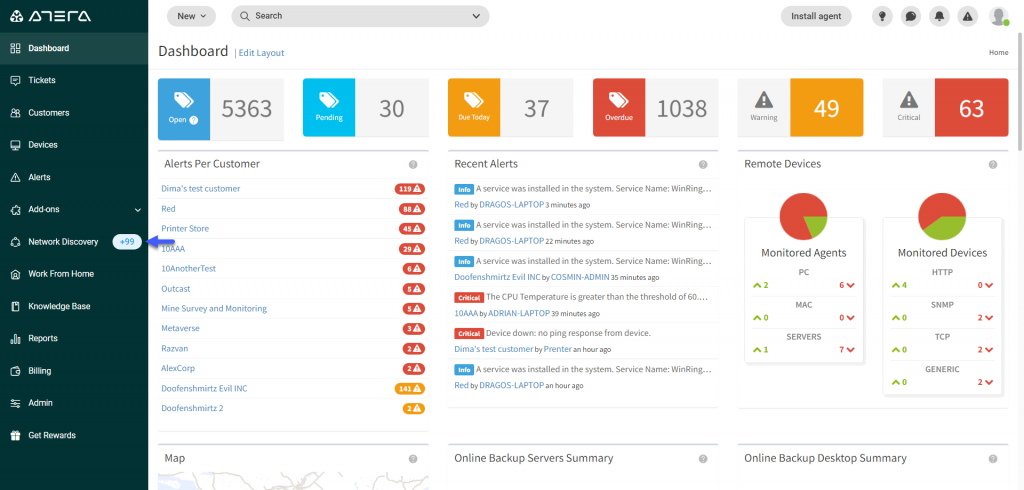This screenshot has height=490, width=1024.
Task: Click the Install agent button
Action: click(815, 16)
